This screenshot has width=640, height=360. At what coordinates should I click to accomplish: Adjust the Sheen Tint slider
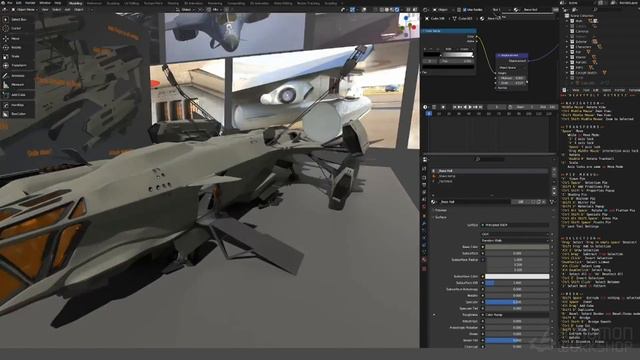(x=517, y=340)
